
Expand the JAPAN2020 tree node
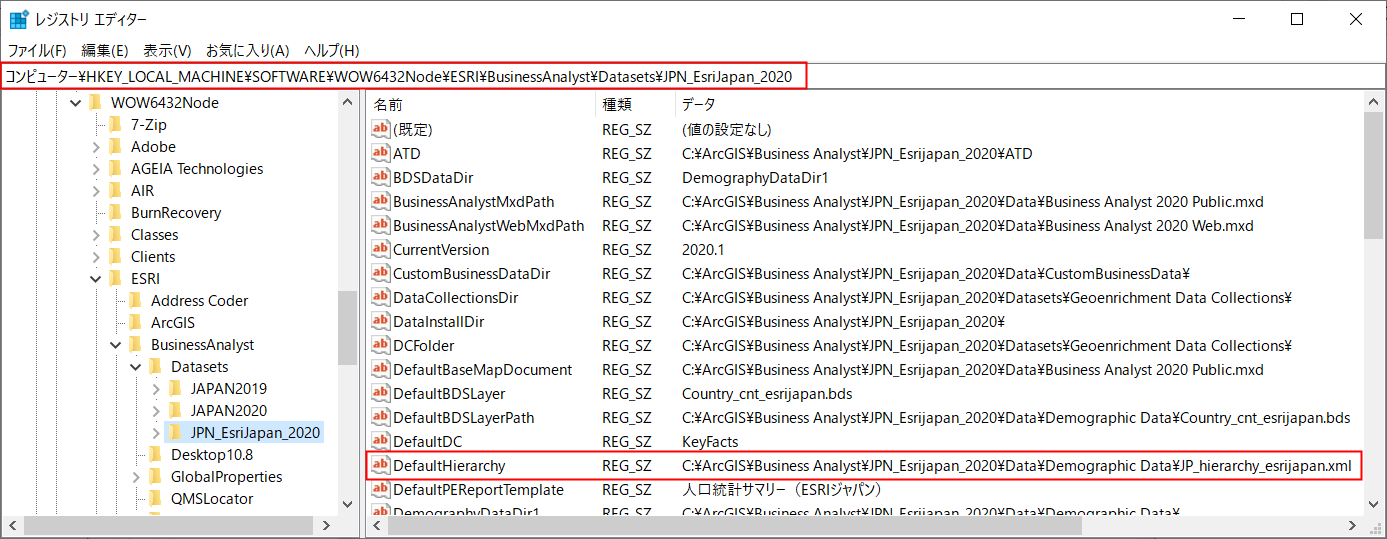click(156, 411)
